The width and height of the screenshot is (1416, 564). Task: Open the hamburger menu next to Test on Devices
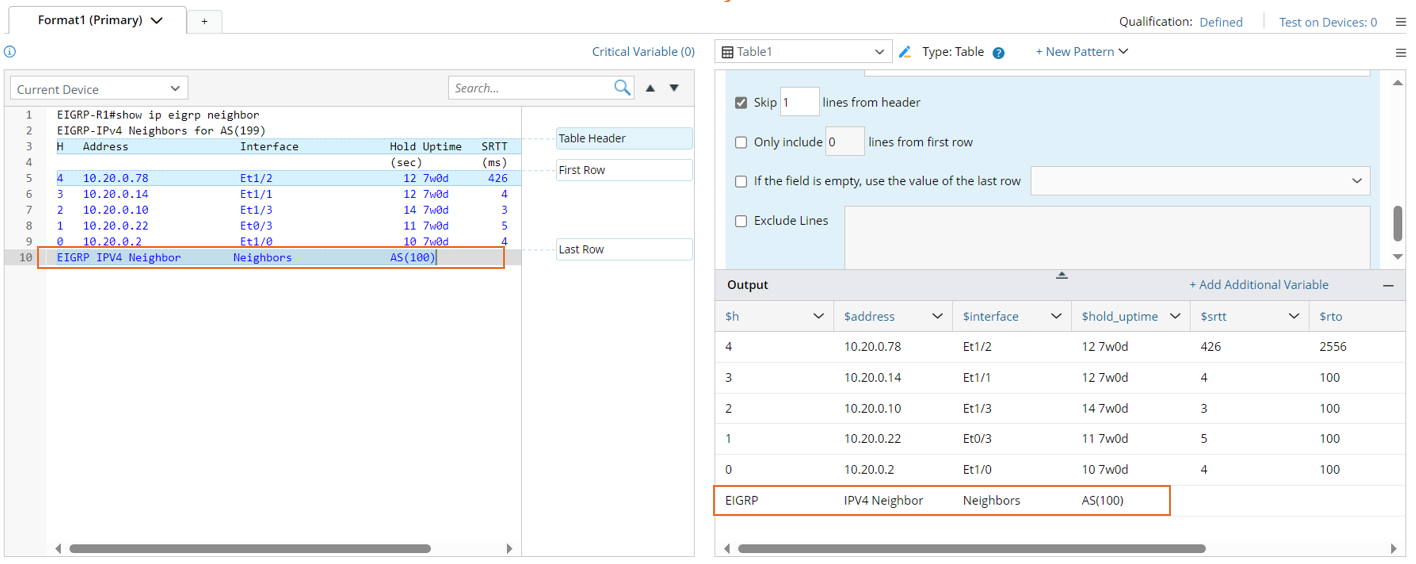pos(1400,22)
